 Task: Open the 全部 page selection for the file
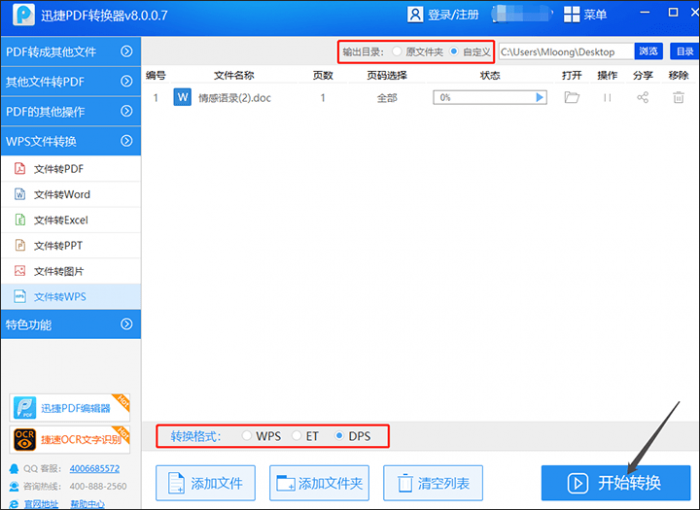(x=387, y=97)
